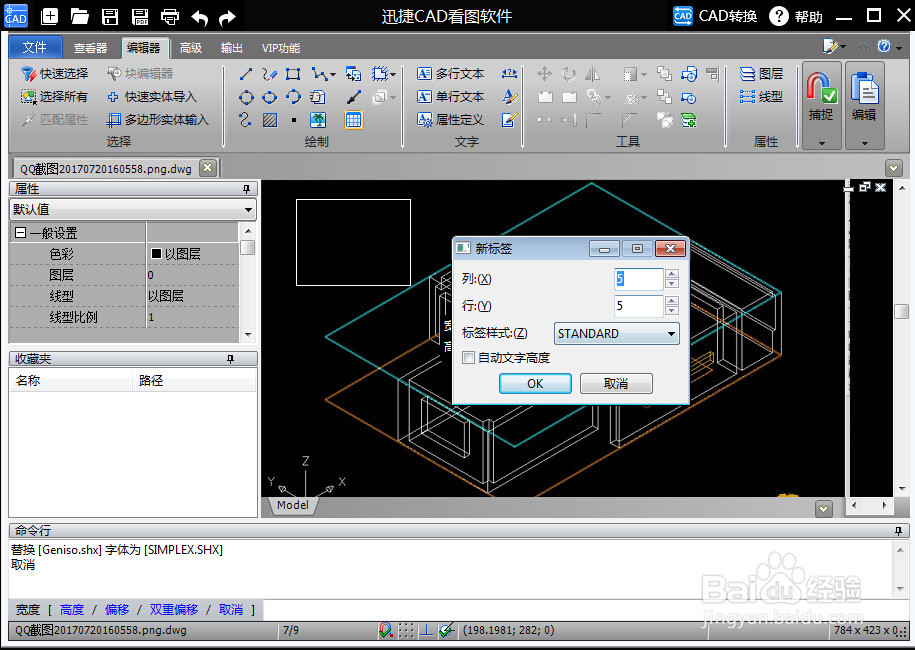The image size is (915, 650).
Task: Select the Line drawing tool
Action: pos(246,74)
